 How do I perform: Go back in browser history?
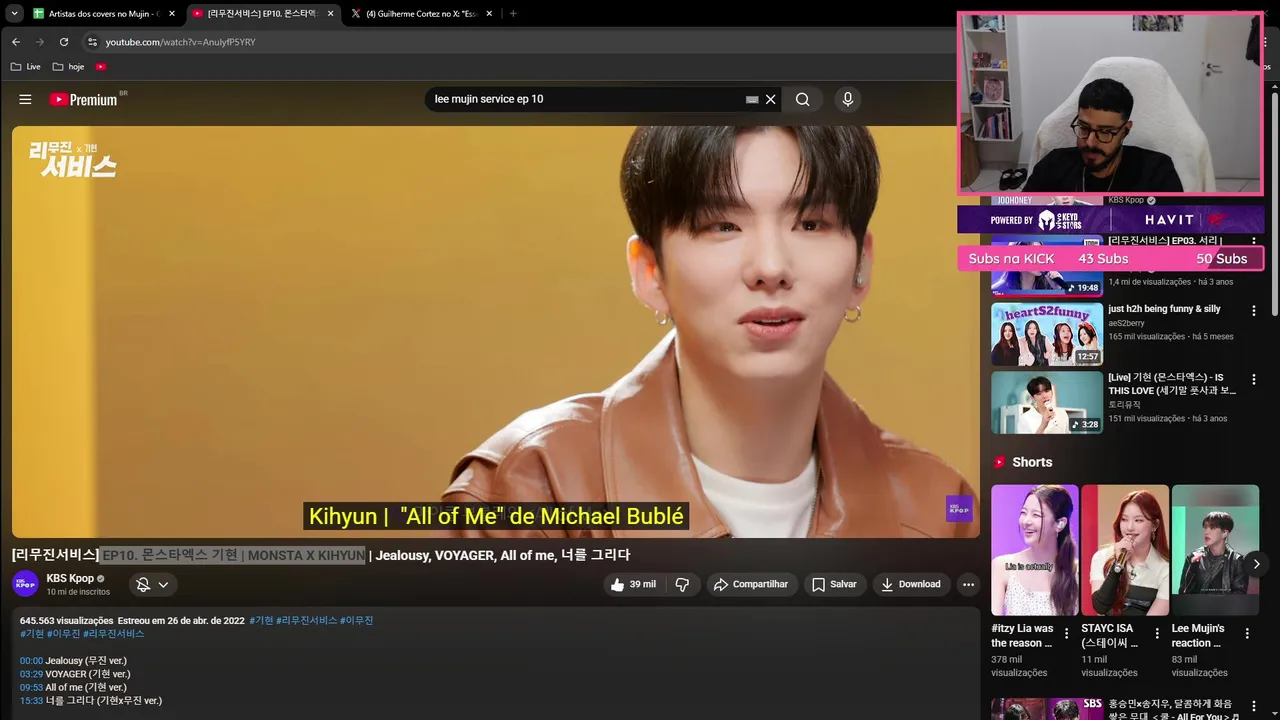pyautogui.click(x=16, y=42)
